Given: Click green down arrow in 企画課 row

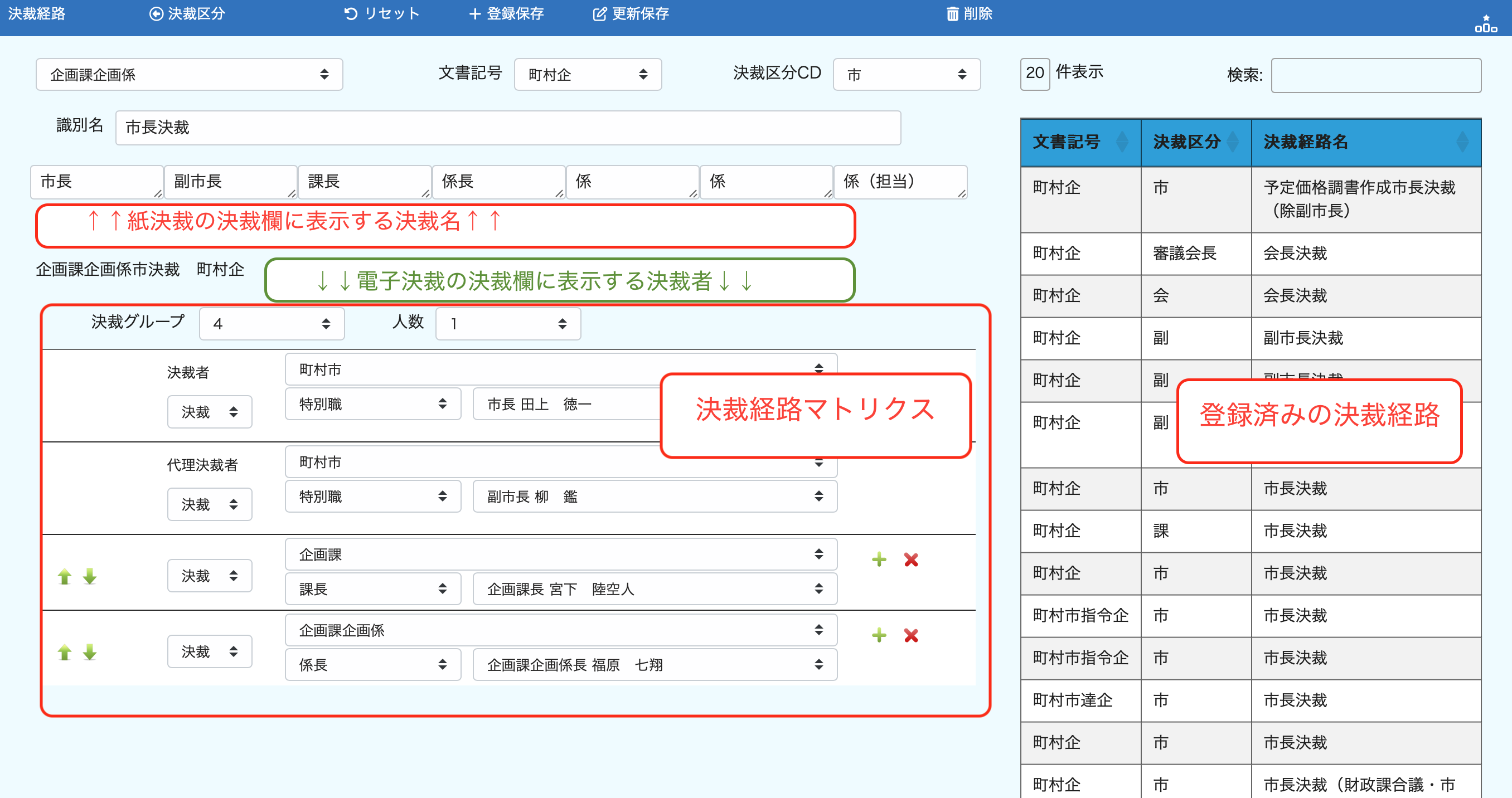Looking at the screenshot, I should (90, 576).
